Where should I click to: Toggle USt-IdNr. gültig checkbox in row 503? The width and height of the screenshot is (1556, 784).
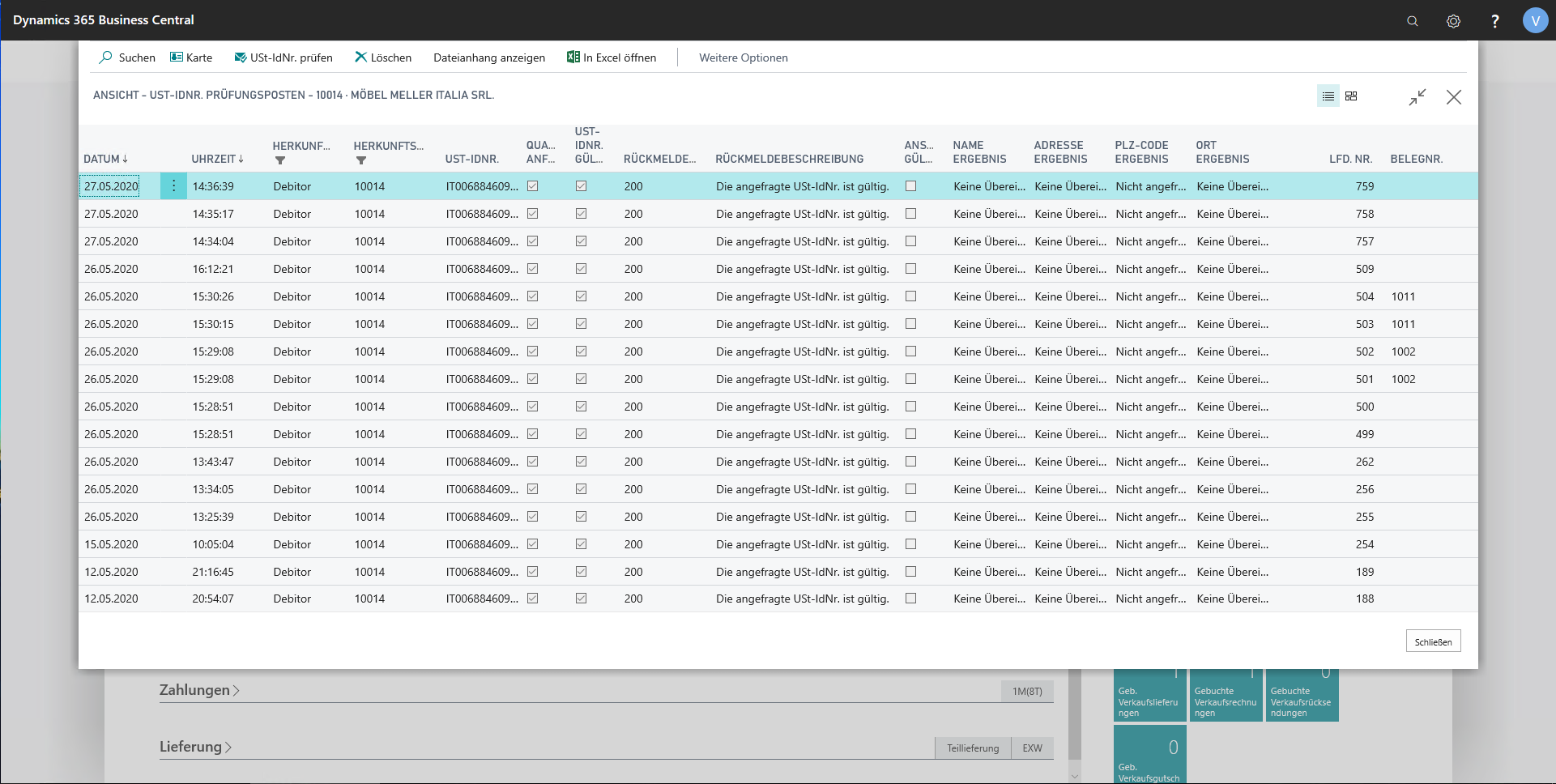coord(582,324)
